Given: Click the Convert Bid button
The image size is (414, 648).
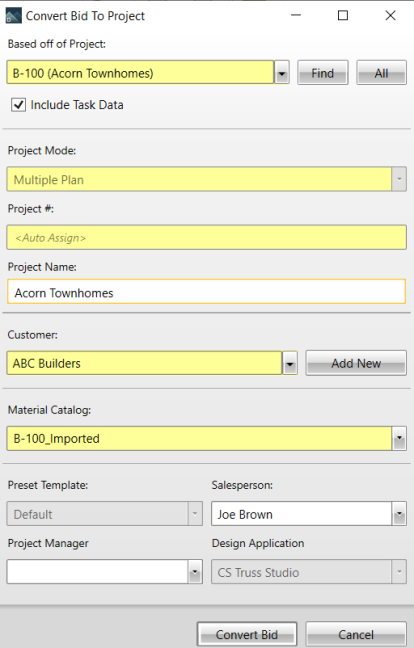Looking at the screenshot, I should tap(247, 634).
